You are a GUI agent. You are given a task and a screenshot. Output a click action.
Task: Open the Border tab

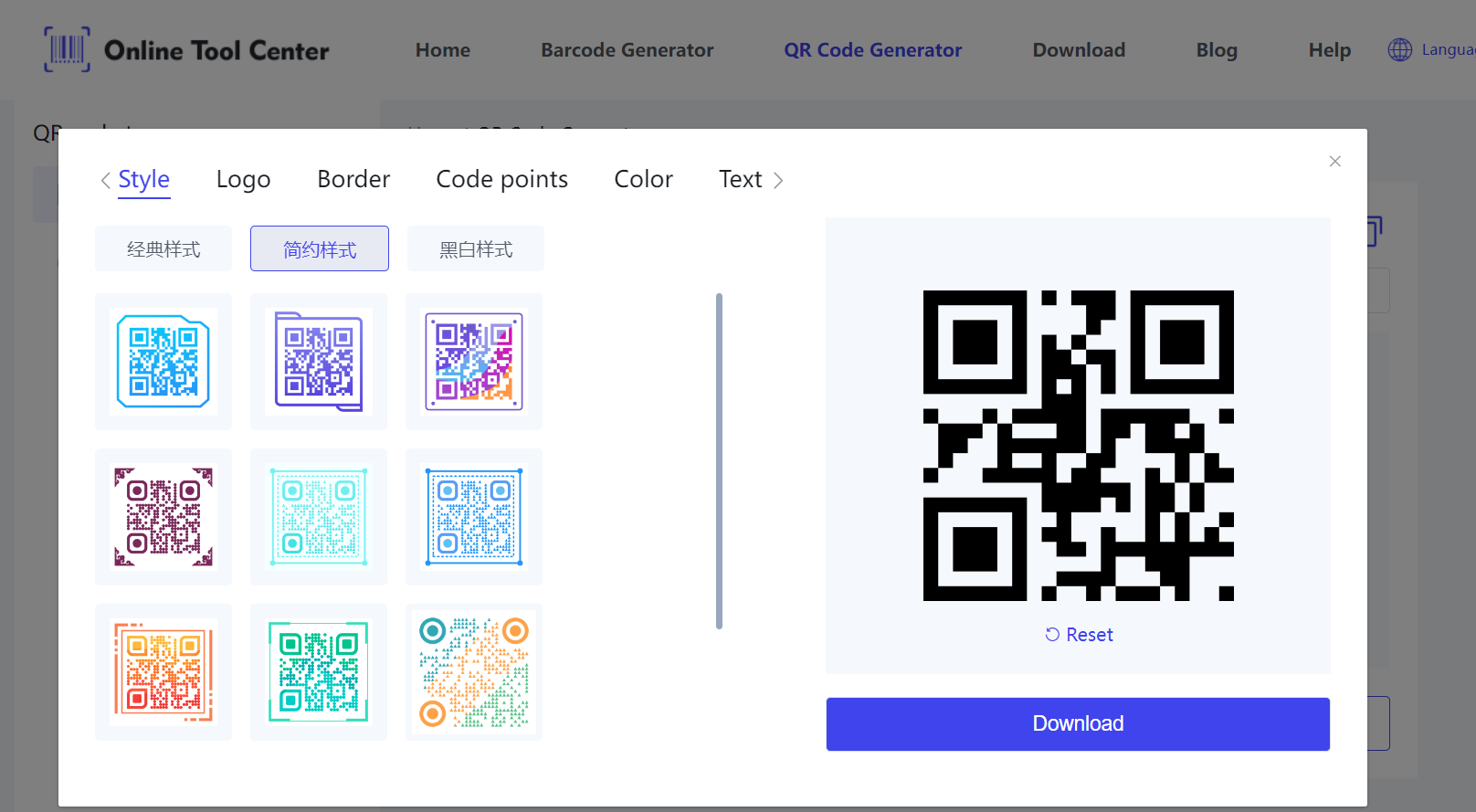353,179
